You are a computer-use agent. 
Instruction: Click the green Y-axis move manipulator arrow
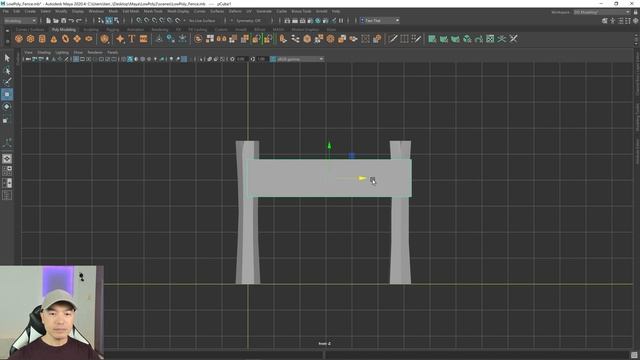click(x=329, y=145)
